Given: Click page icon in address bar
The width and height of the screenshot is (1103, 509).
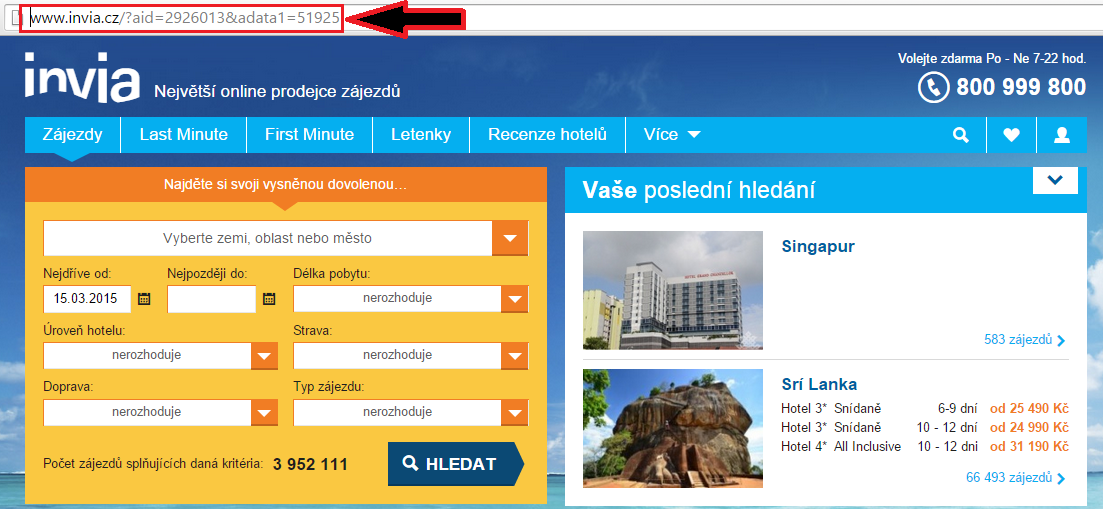Looking at the screenshot, I should [16, 18].
